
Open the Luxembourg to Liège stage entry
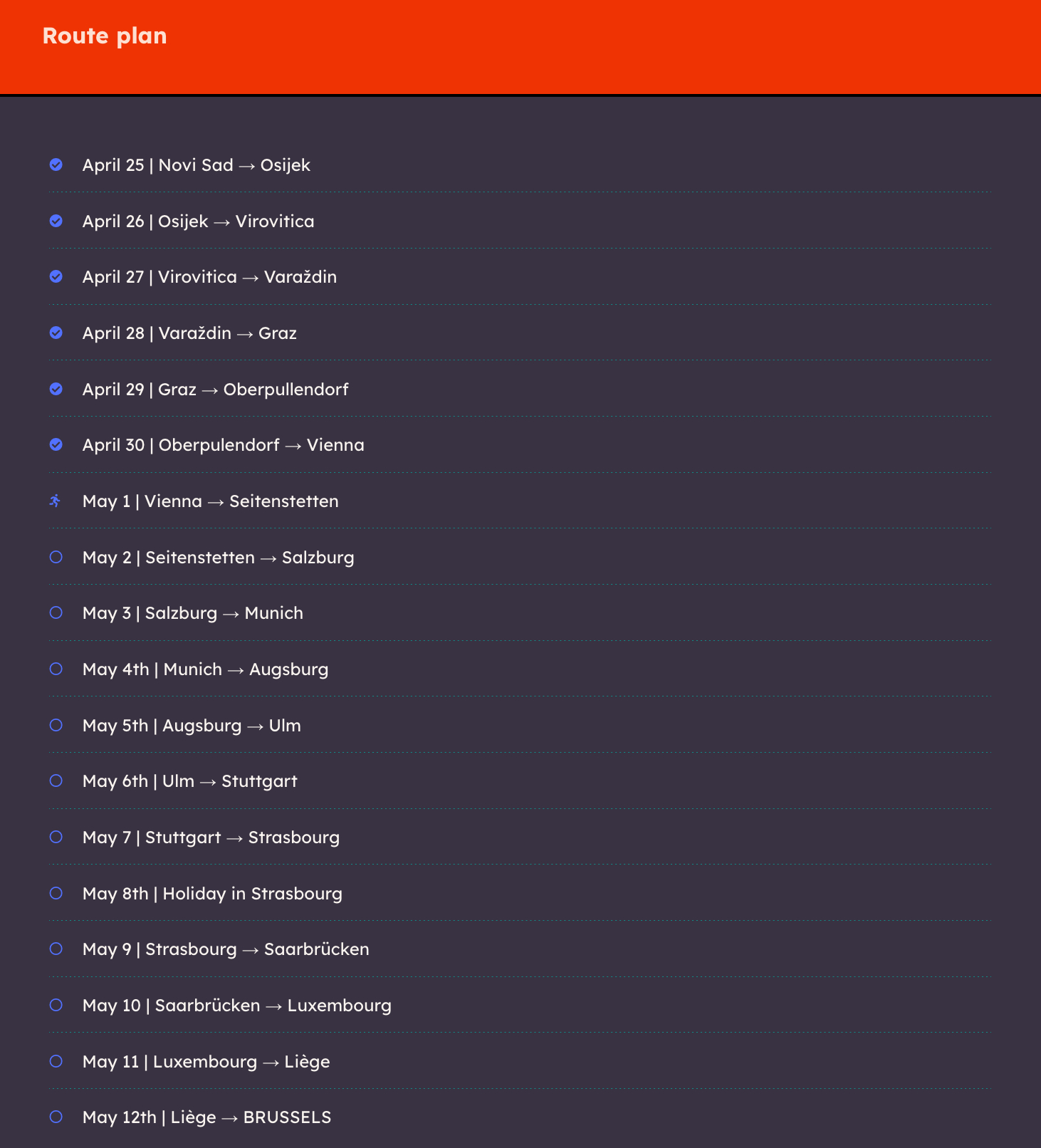point(206,1062)
